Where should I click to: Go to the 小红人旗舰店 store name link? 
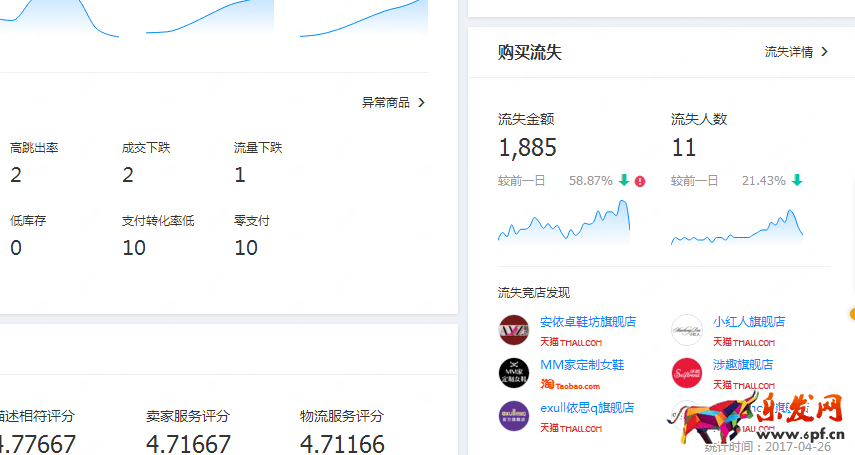[x=748, y=322]
